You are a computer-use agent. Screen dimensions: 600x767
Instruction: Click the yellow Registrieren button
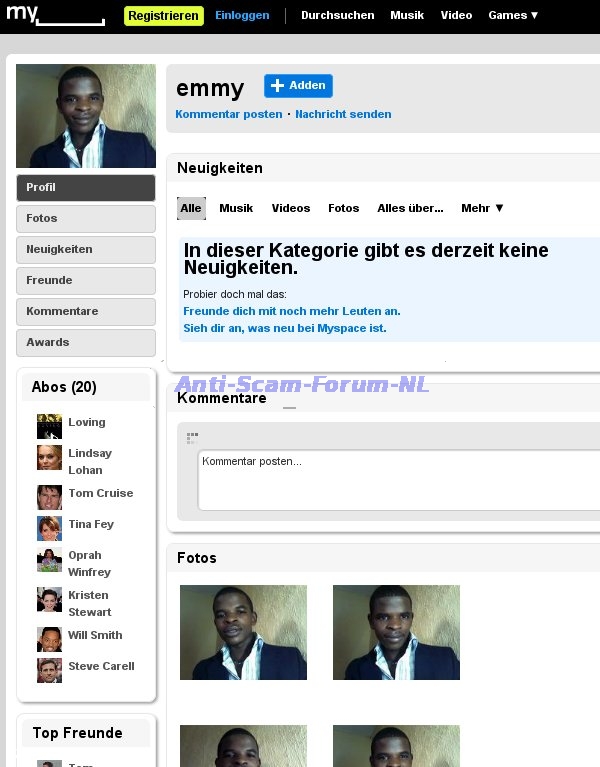[163, 16]
